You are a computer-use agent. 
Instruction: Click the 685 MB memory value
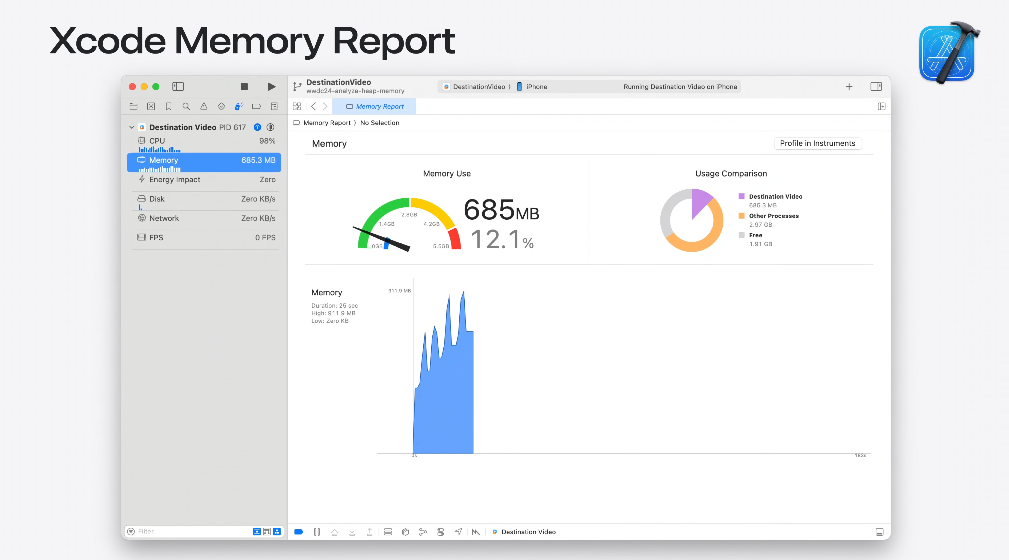click(501, 210)
